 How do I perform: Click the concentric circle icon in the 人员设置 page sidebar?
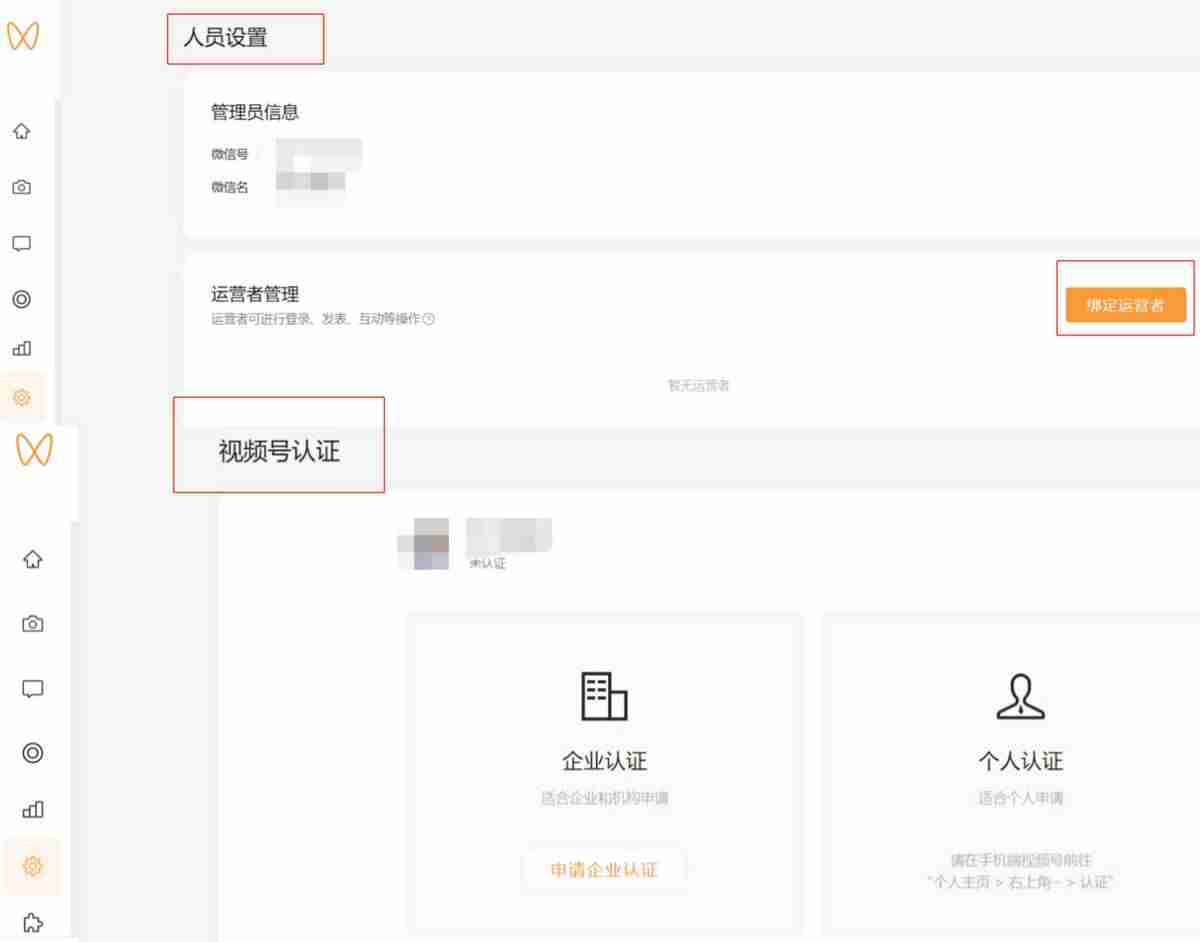21,298
